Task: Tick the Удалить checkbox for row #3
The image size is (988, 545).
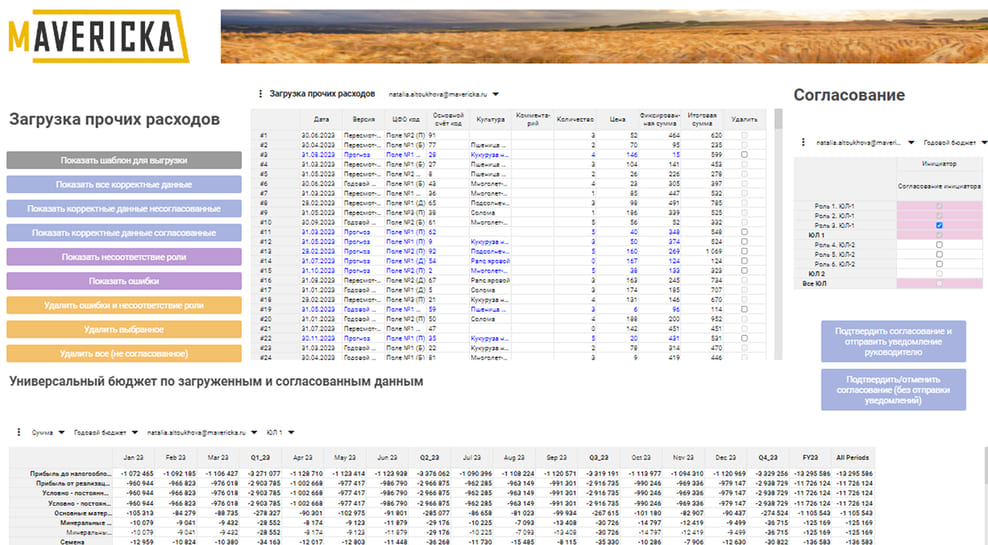Action: pyautogui.click(x=742, y=154)
